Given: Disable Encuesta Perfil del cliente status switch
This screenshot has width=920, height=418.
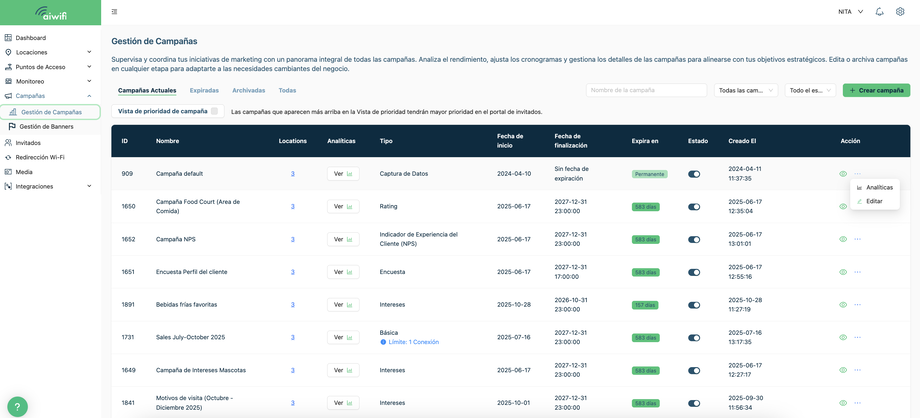Looking at the screenshot, I should (x=694, y=272).
